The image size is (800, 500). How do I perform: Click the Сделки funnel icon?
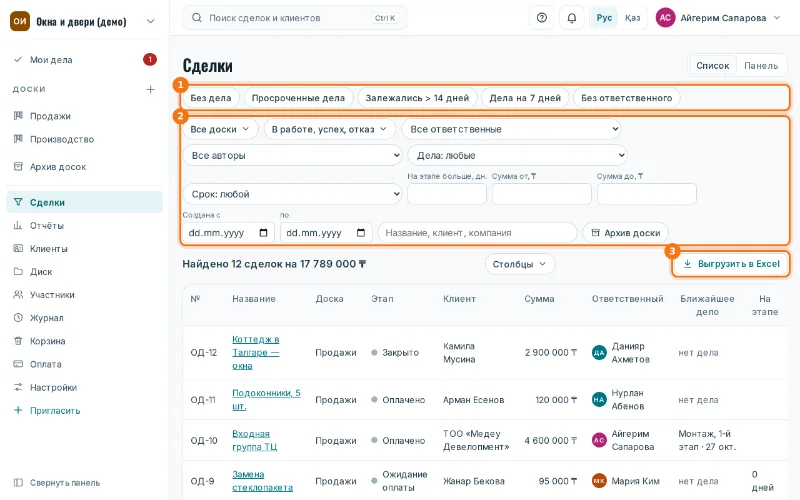click(x=18, y=202)
